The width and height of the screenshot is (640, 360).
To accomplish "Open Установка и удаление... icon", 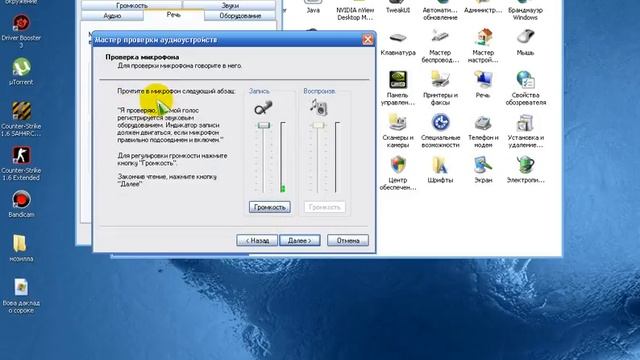I will pos(525,122).
